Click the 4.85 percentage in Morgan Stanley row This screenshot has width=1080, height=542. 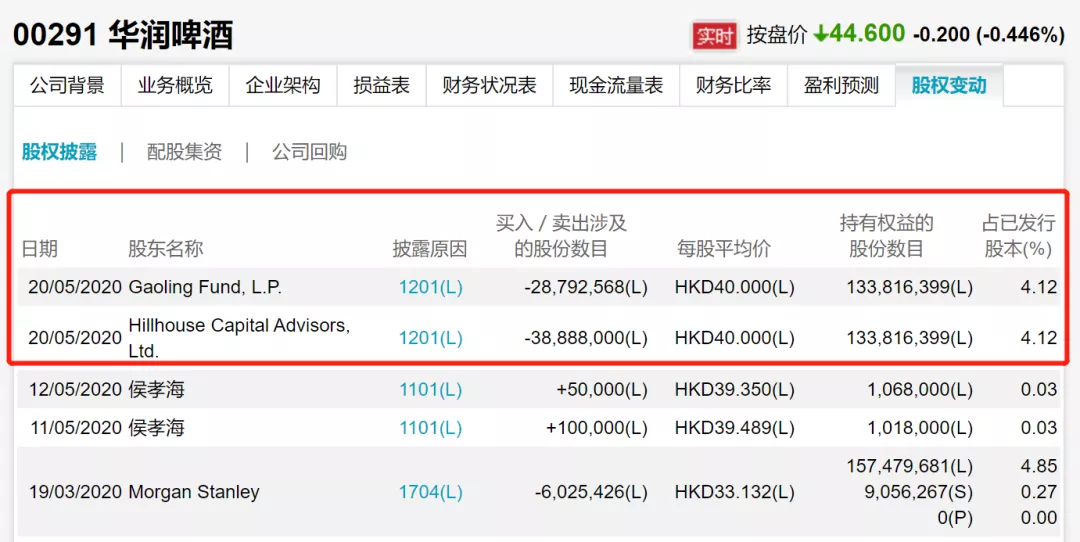(x=1038, y=466)
